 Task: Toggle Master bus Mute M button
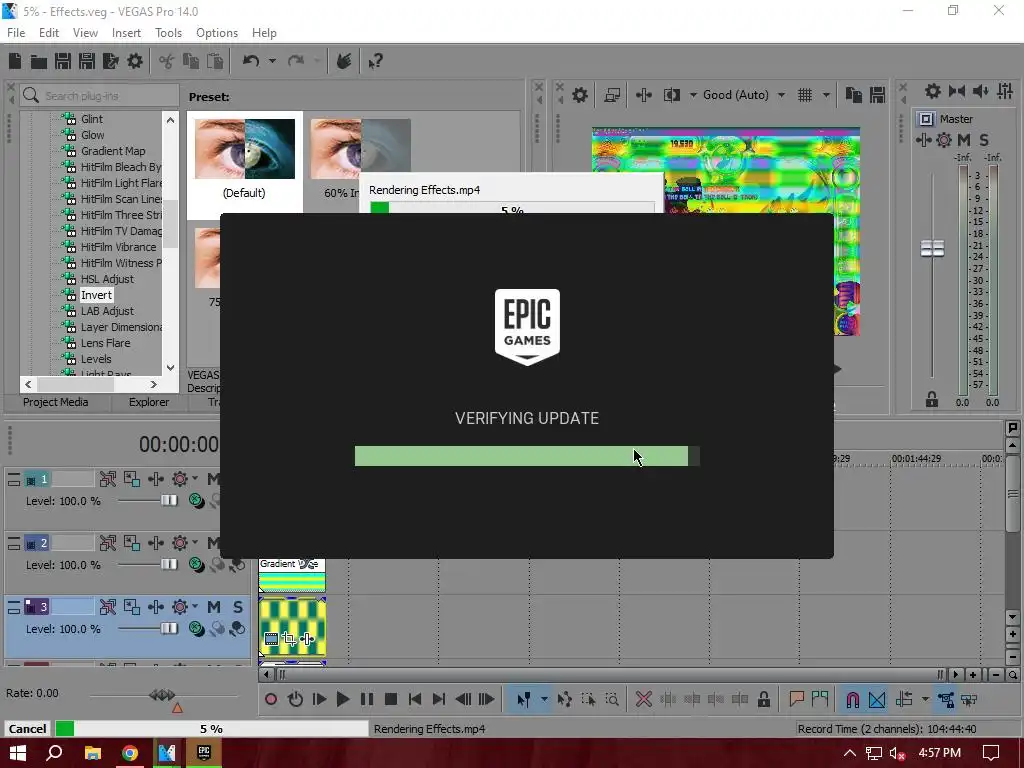pos(964,140)
